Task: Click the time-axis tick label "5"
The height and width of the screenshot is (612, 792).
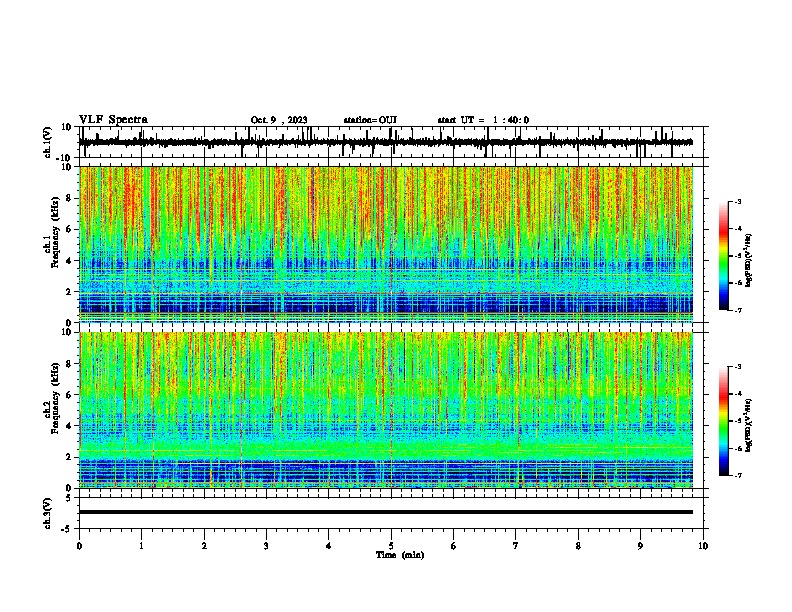Action: click(391, 546)
